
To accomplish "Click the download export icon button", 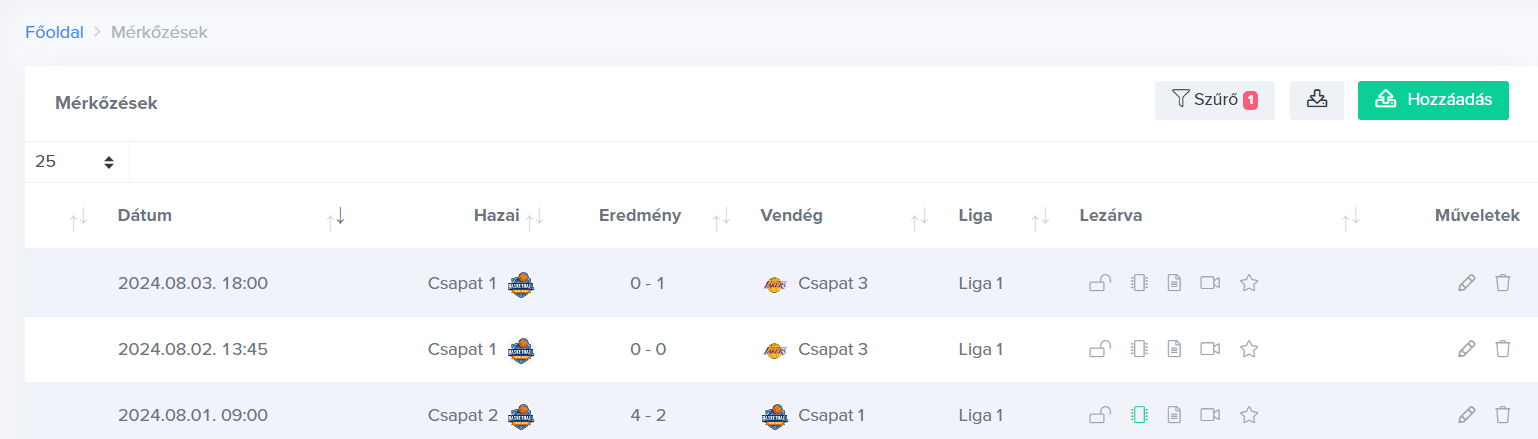I will (1316, 100).
